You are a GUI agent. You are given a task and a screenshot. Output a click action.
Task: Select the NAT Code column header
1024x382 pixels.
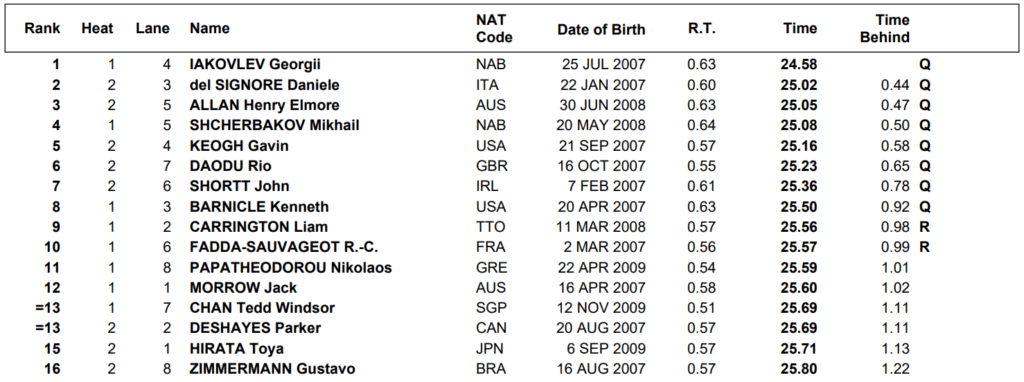click(x=494, y=29)
